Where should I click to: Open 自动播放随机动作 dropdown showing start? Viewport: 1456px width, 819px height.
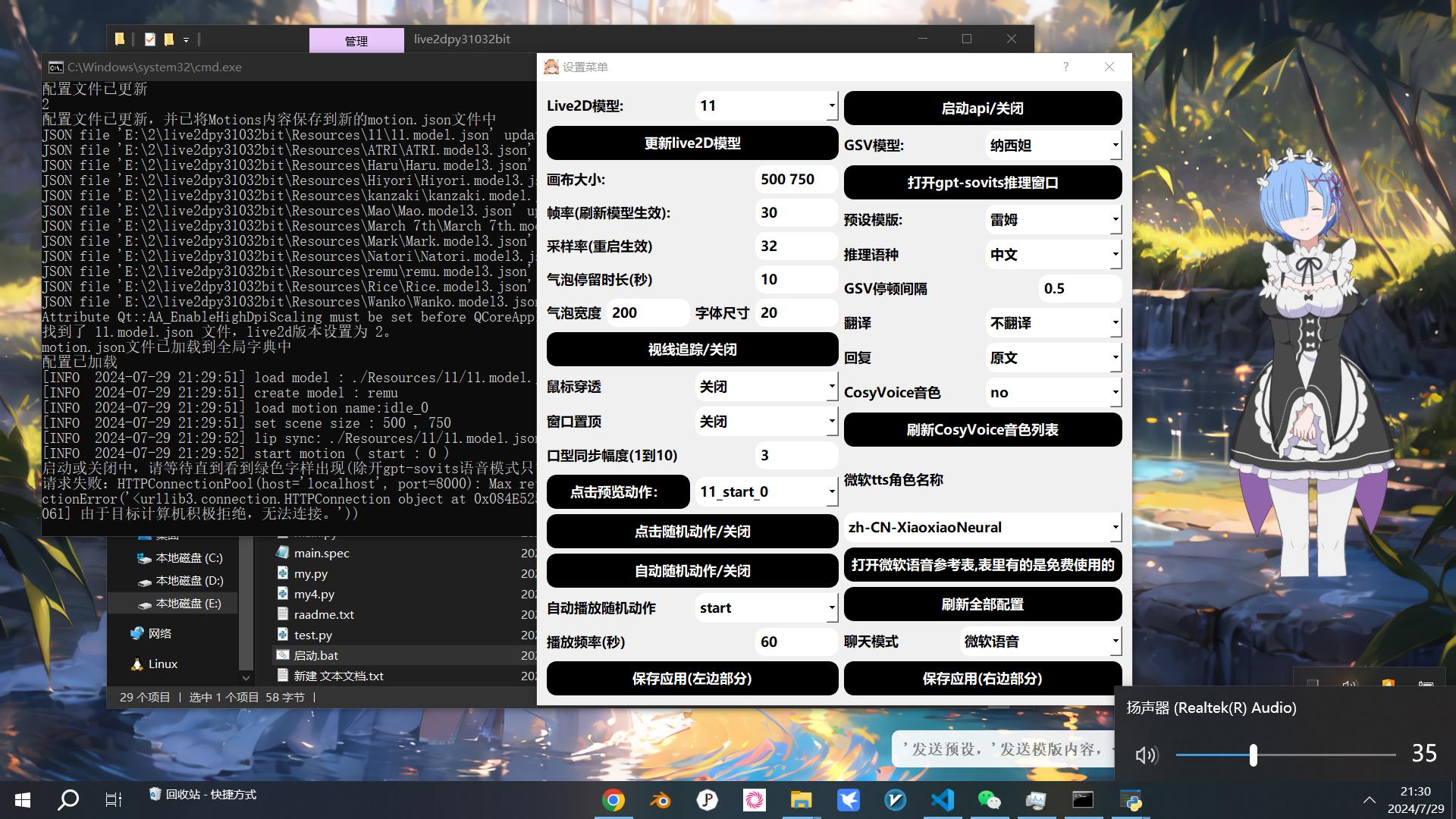click(767, 608)
